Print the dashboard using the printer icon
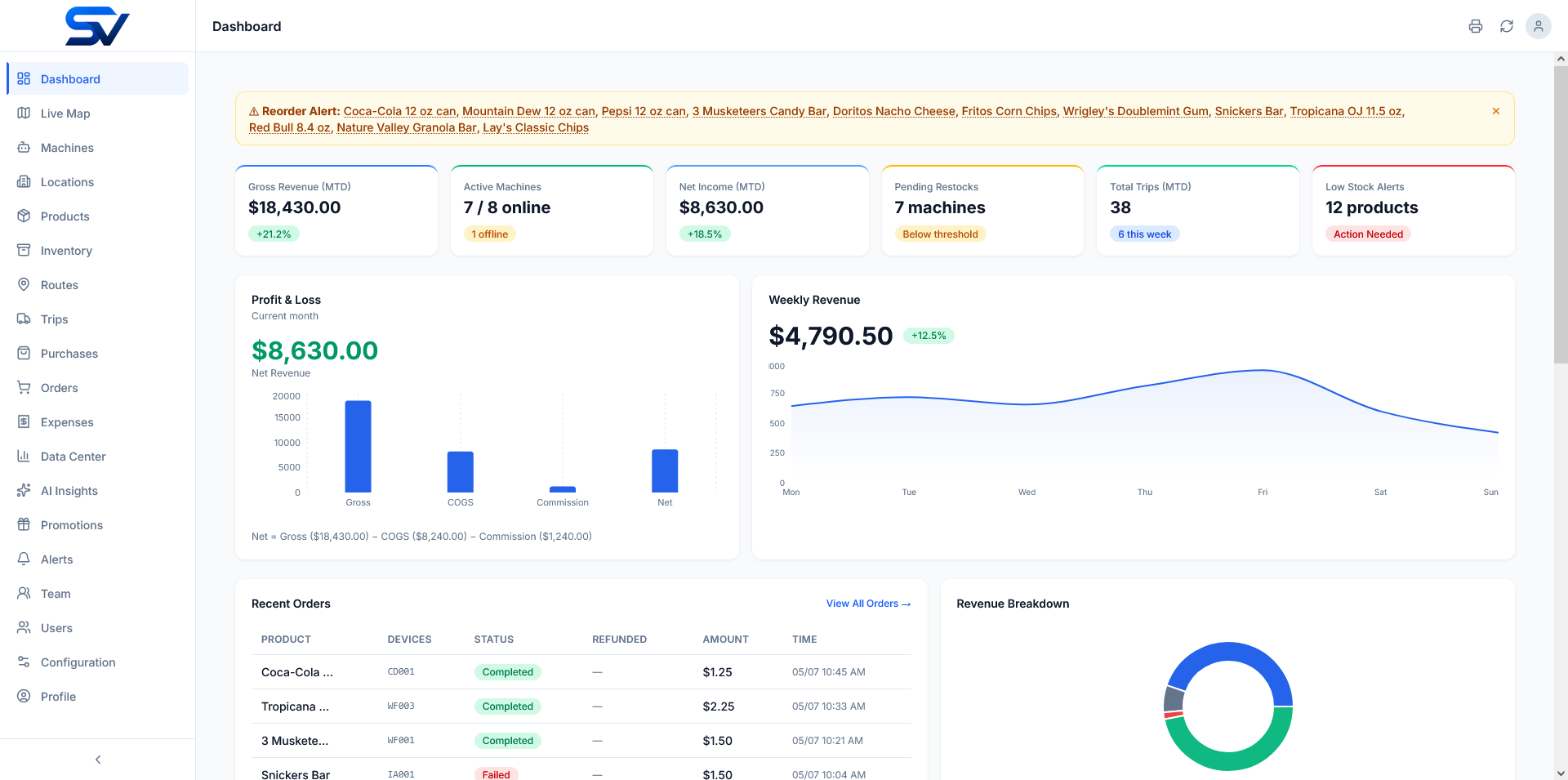The image size is (1568, 780). pos(1475,26)
